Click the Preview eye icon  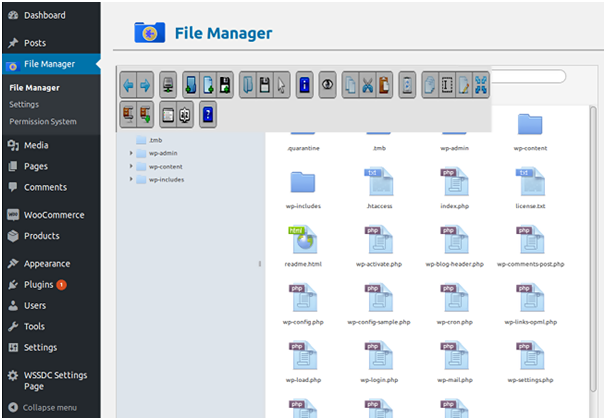click(x=327, y=85)
